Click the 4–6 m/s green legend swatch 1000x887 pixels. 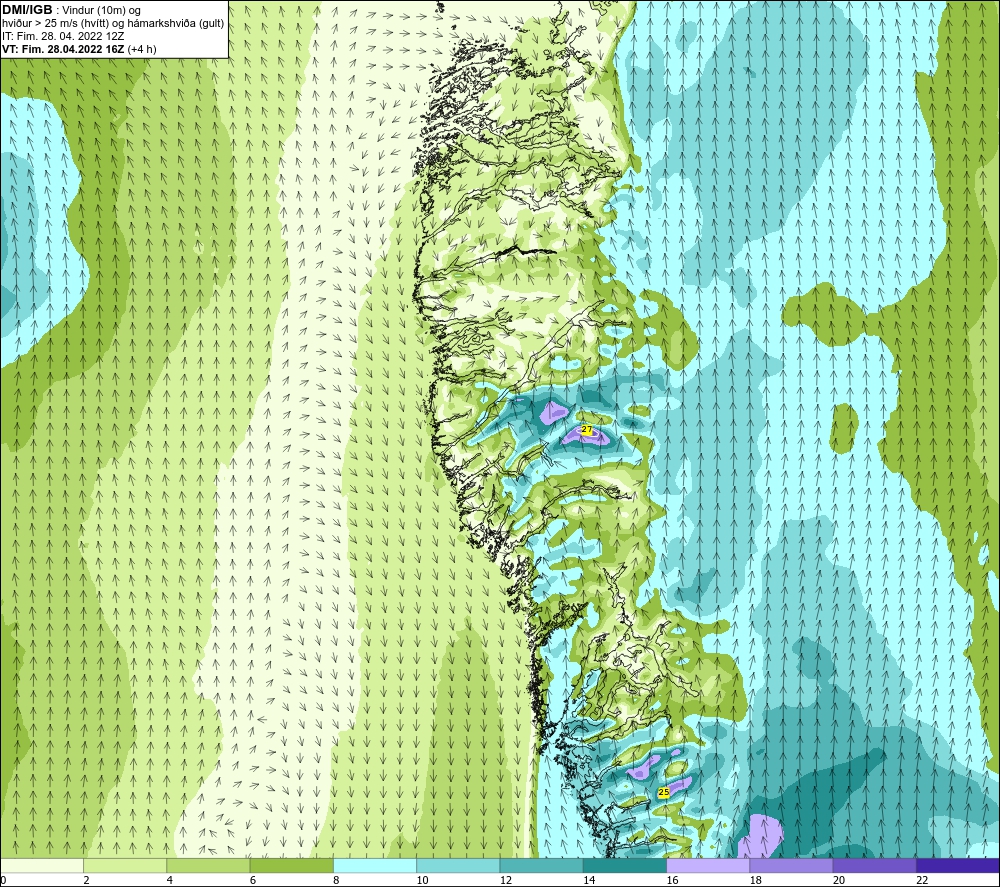click(x=209, y=865)
